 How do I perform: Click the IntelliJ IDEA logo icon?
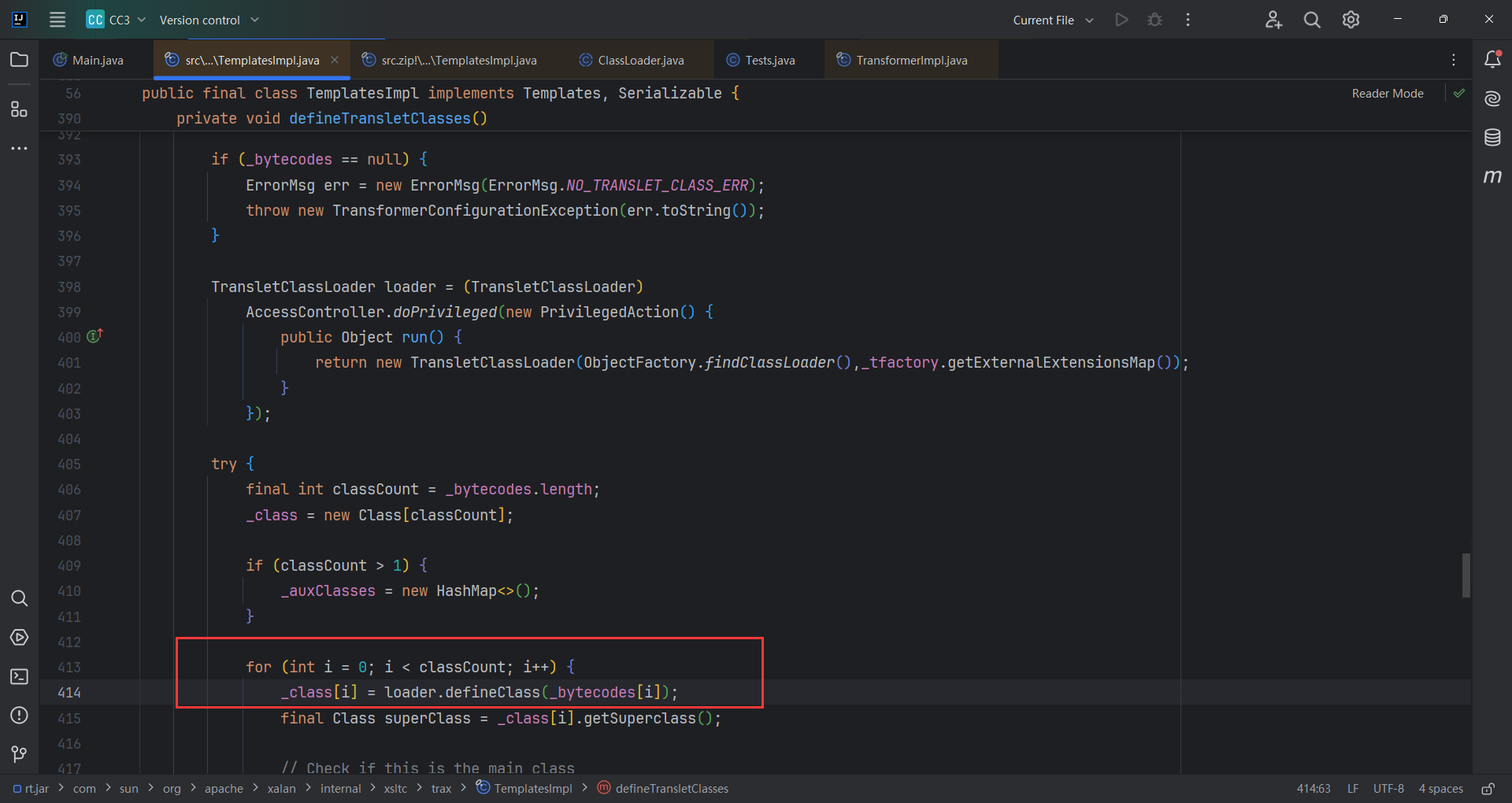click(x=20, y=20)
